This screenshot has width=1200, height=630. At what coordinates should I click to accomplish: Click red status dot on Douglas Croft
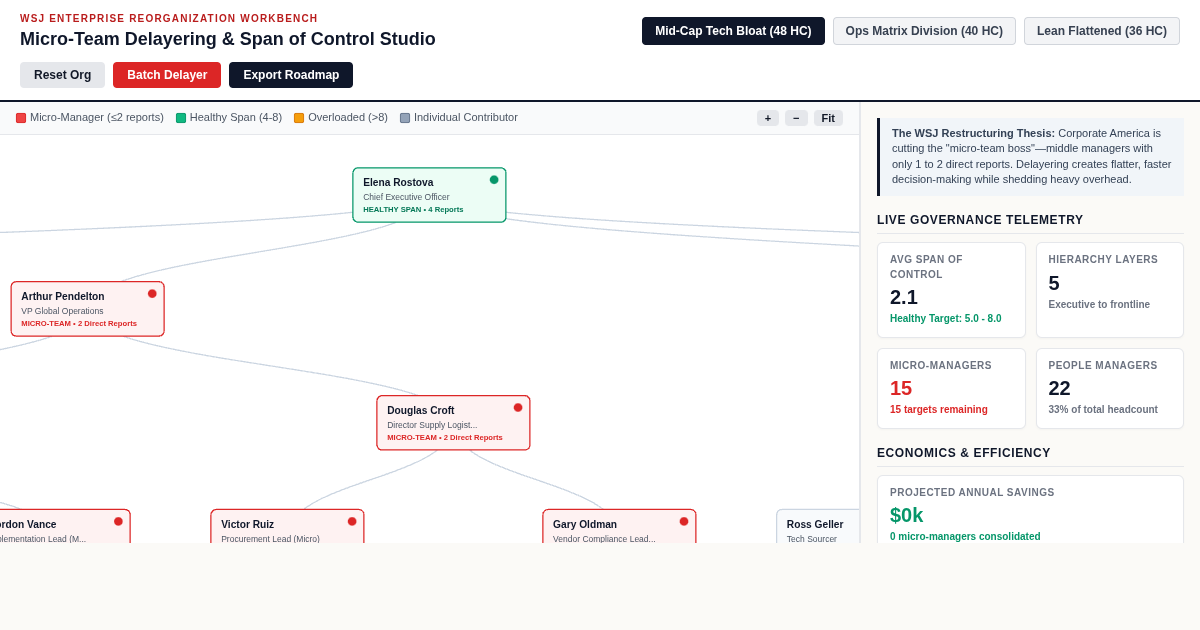518,408
